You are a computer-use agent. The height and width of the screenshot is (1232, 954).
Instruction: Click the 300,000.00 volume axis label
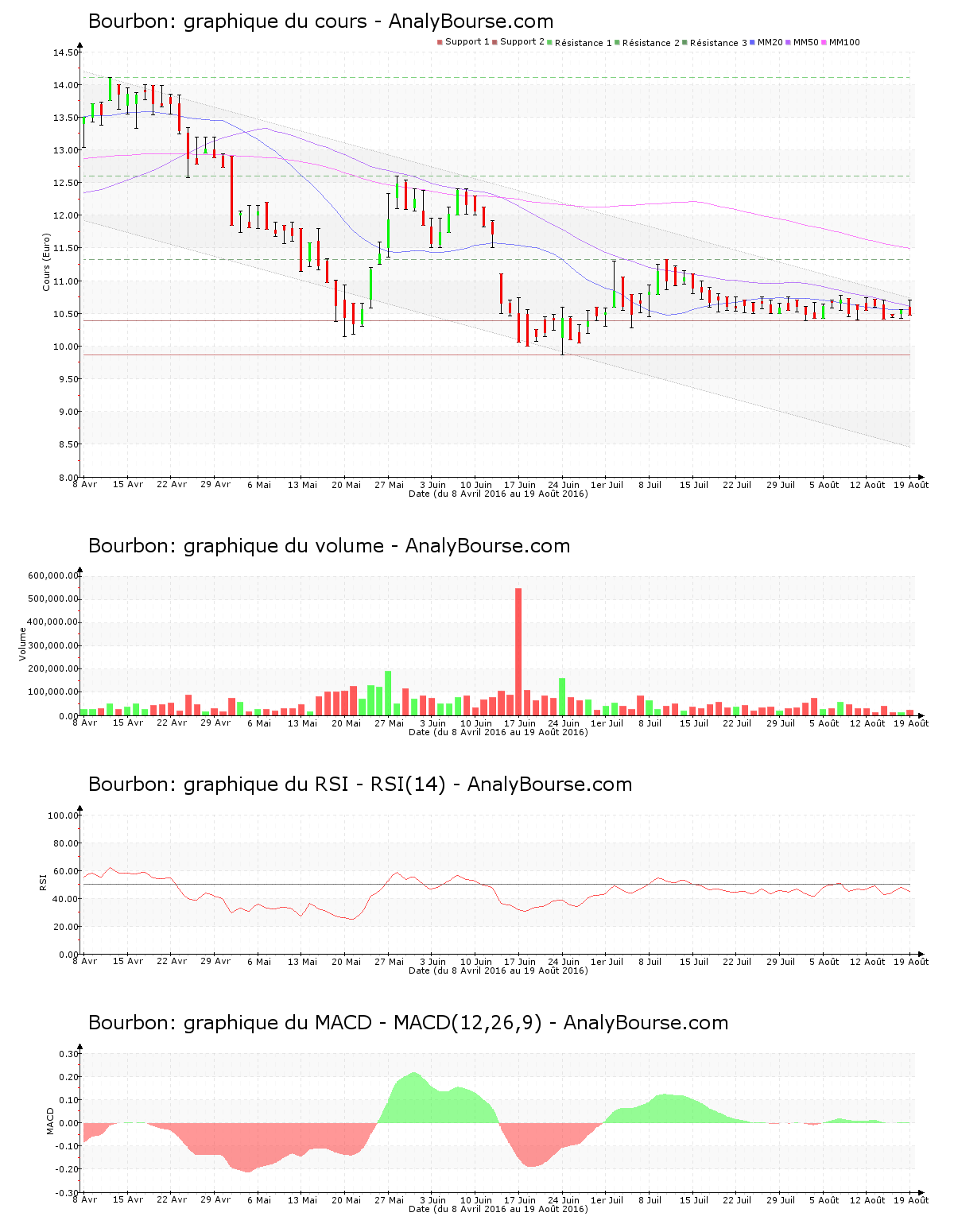click(52, 646)
